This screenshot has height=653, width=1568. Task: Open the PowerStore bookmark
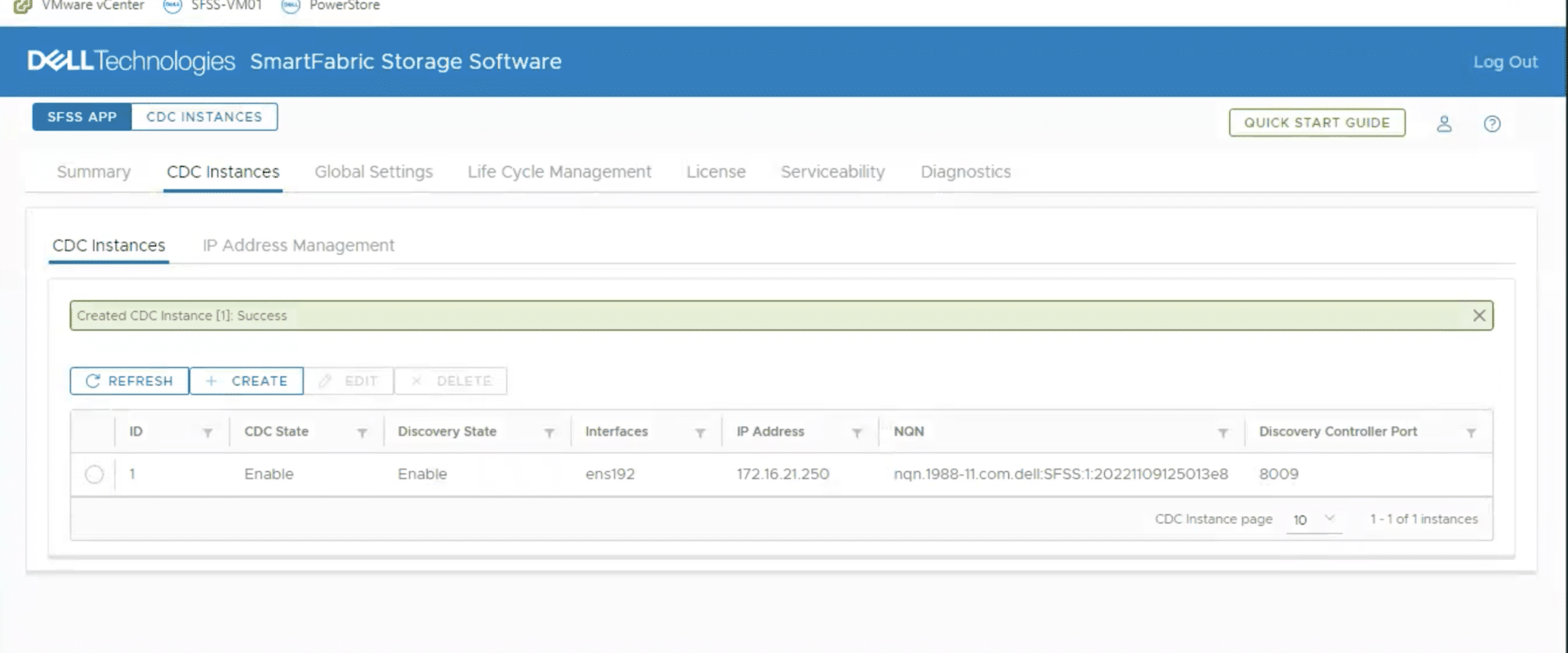click(331, 6)
